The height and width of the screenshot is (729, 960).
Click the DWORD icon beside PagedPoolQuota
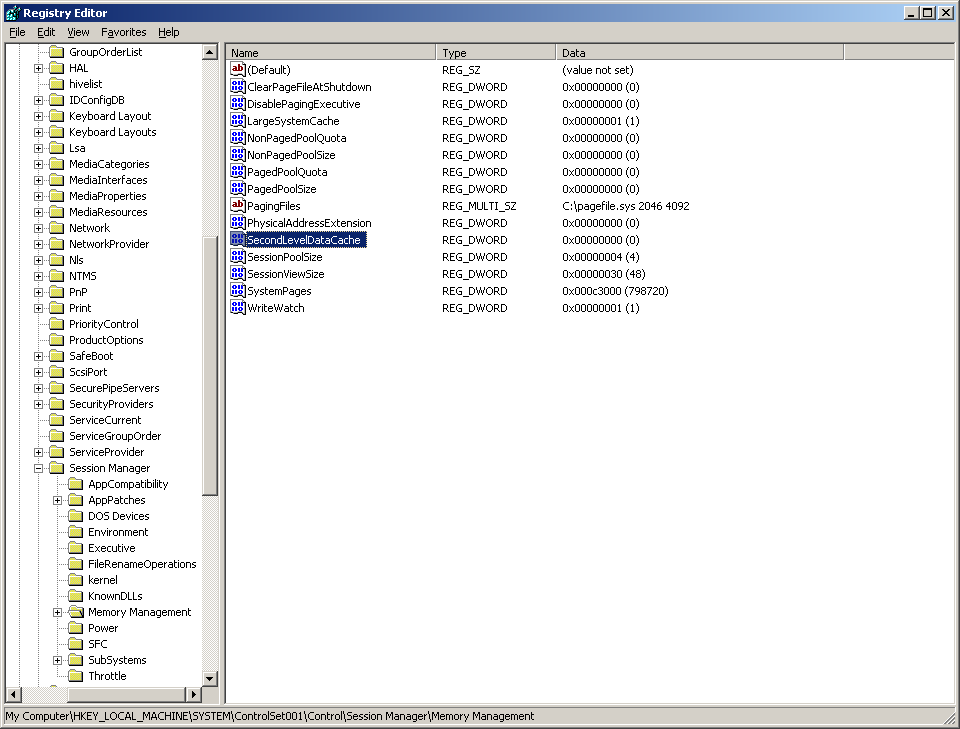click(x=238, y=171)
